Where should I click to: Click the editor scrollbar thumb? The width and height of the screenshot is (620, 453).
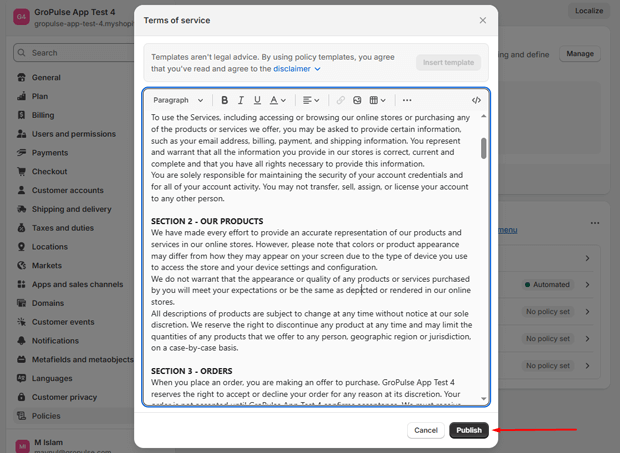[x=484, y=148]
